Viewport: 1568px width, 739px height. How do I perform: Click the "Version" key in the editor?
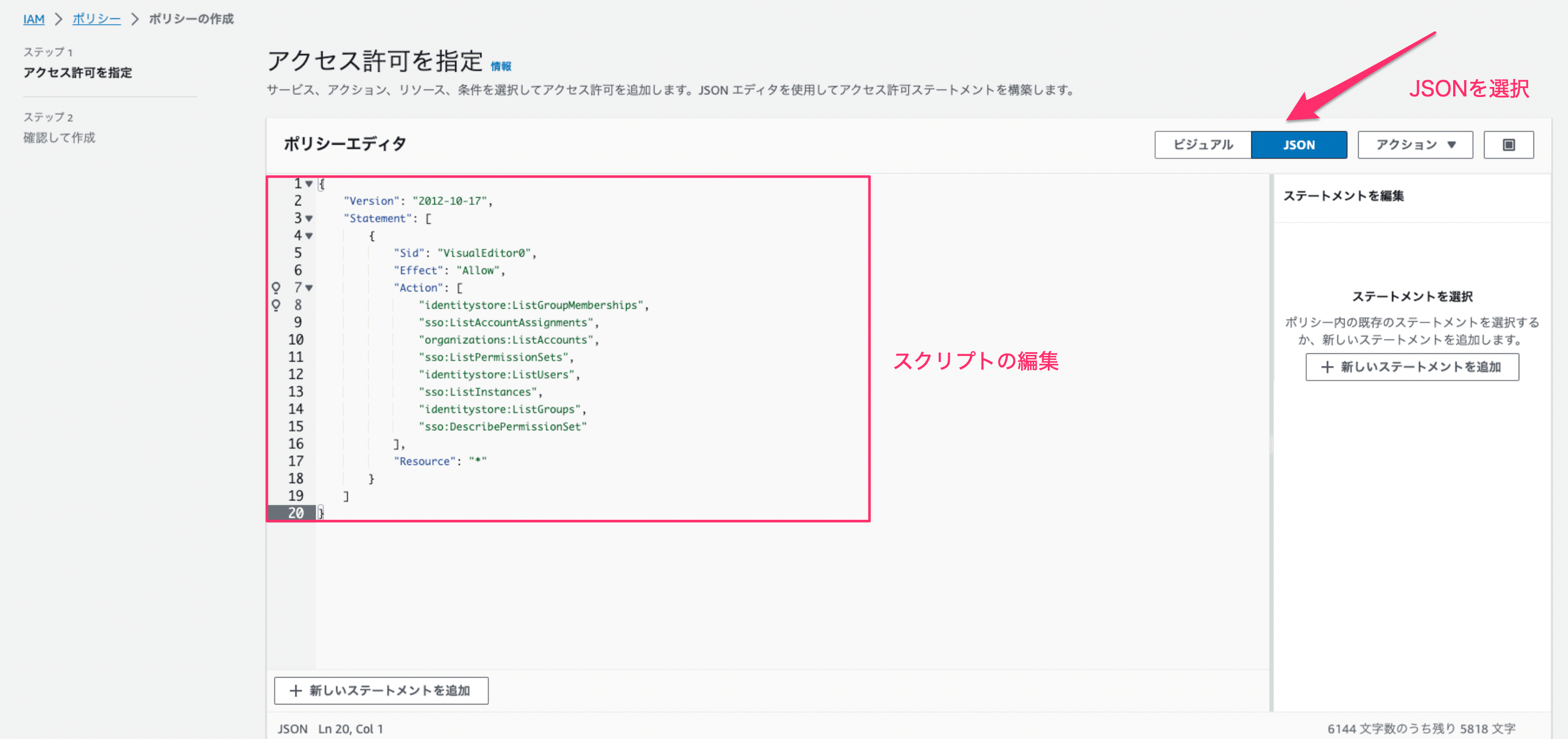pos(371,201)
